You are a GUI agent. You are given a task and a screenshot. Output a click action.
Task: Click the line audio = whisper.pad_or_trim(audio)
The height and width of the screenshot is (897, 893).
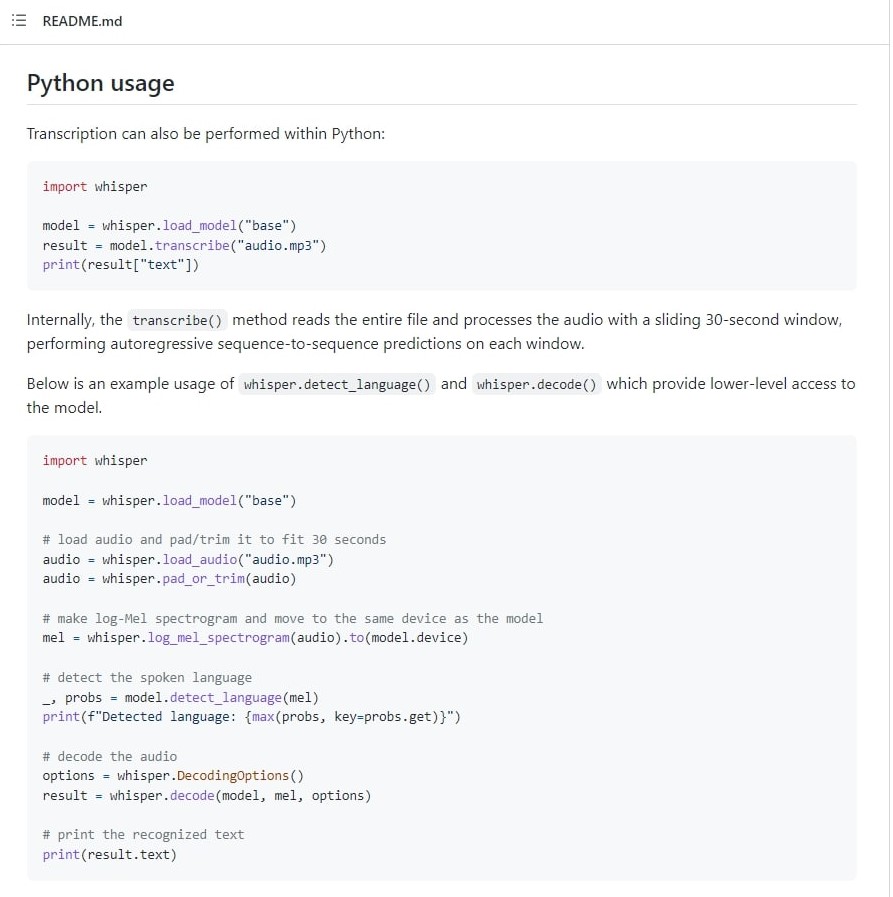[169, 579]
